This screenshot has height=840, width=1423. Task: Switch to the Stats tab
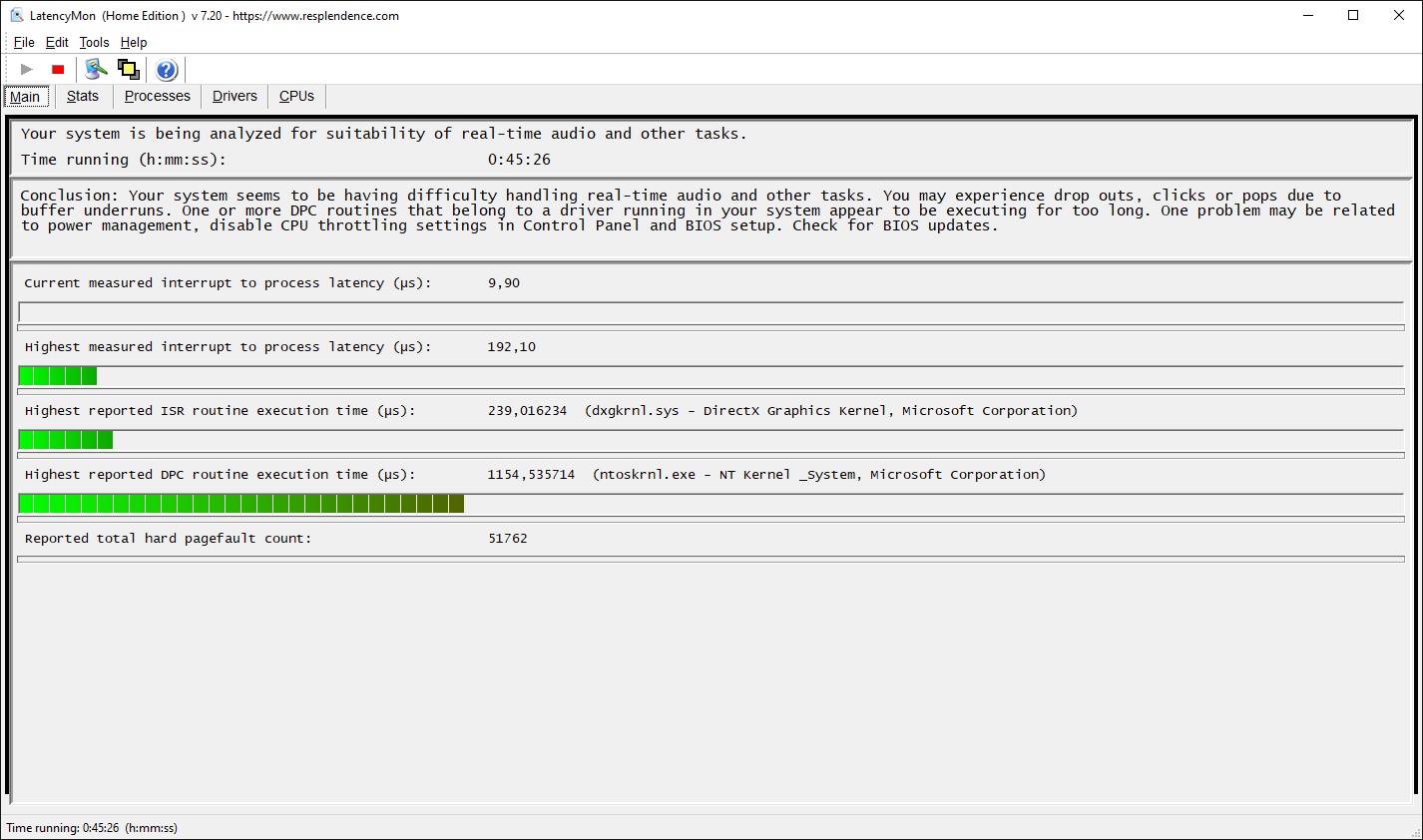(x=83, y=96)
